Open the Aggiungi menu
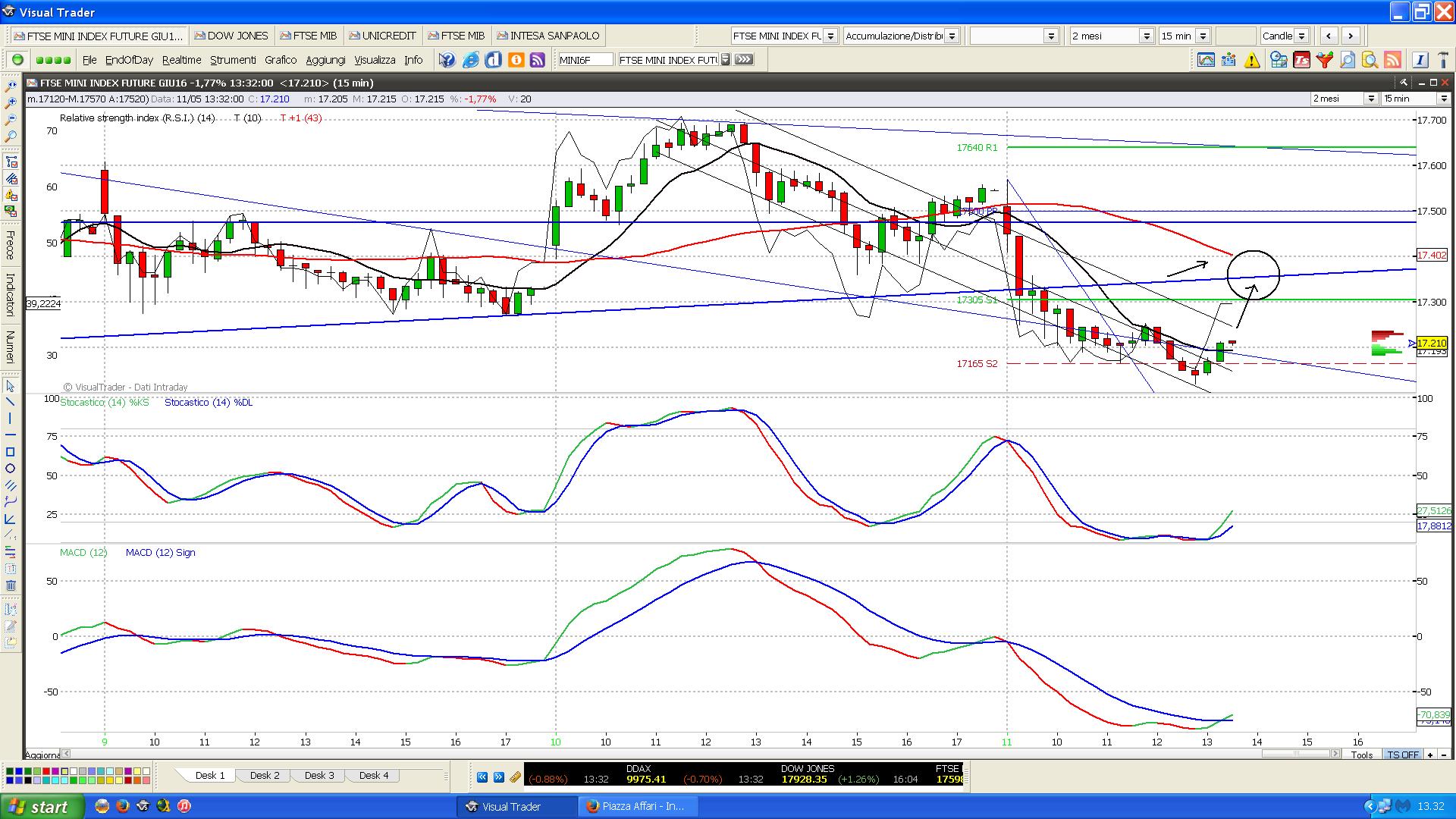This screenshot has height=819, width=1456. pyautogui.click(x=325, y=60)
